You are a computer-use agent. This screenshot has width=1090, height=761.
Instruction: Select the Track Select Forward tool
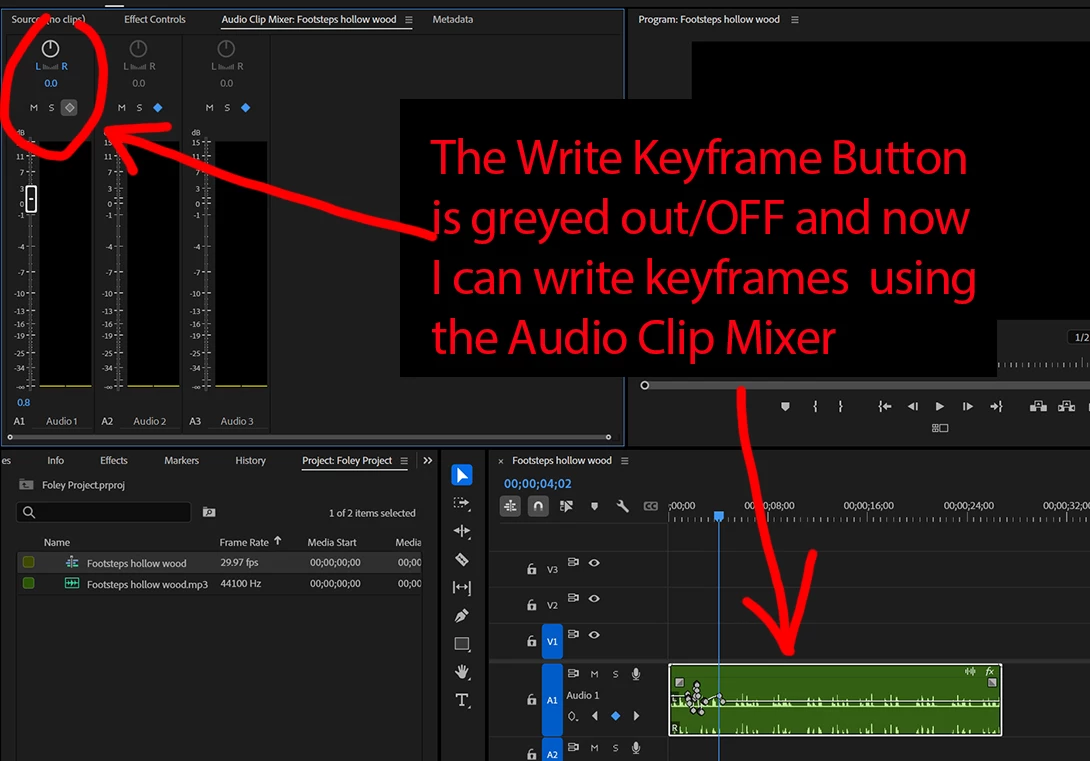462,503
